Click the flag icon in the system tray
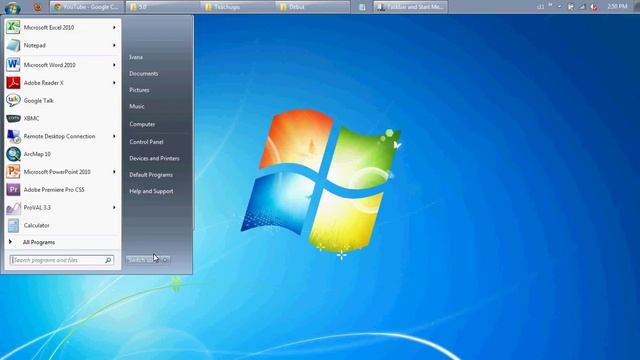Screen dimensions: 640x360 pos(571,7)
